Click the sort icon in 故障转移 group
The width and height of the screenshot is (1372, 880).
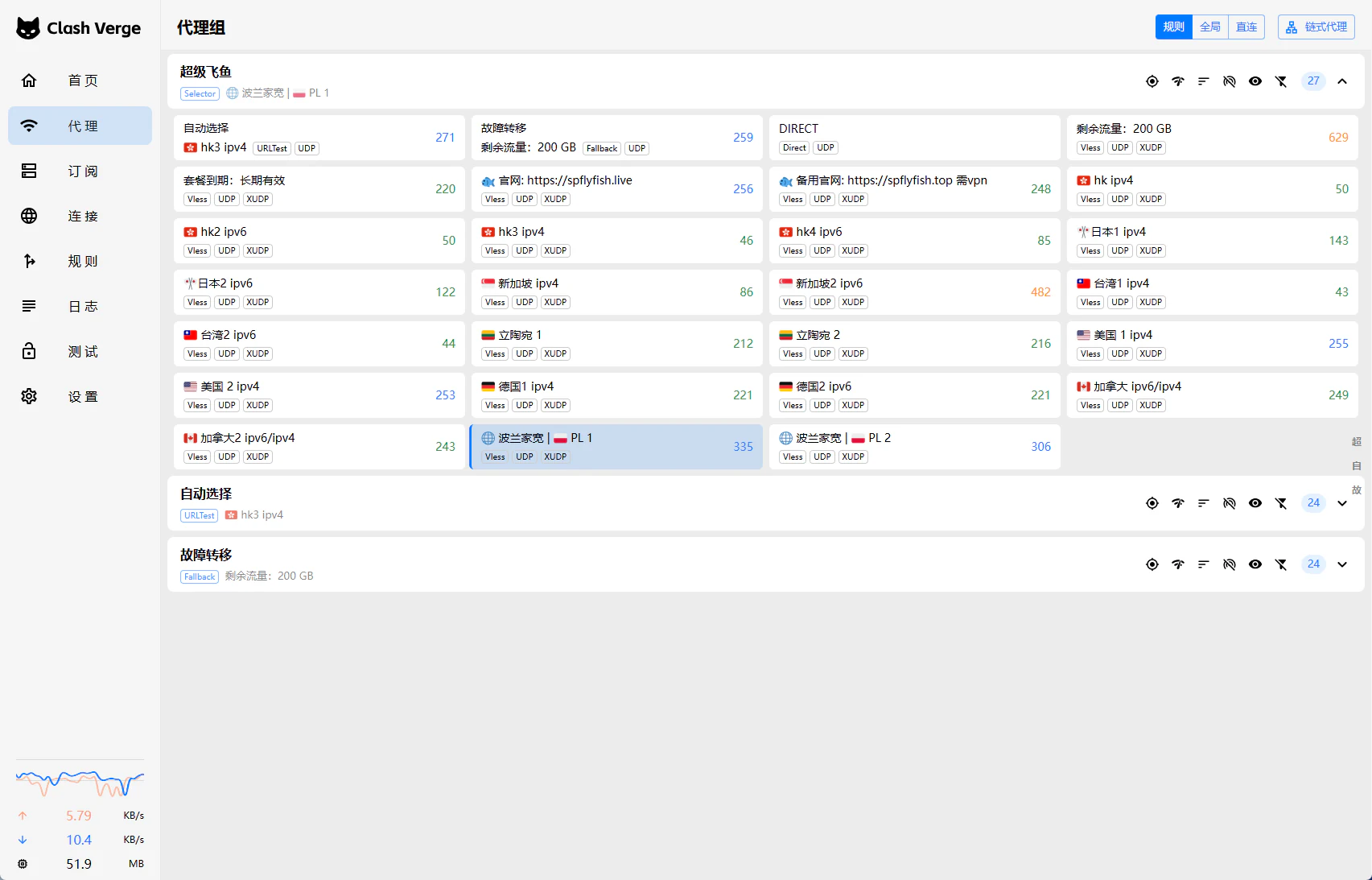(1204, 564)
